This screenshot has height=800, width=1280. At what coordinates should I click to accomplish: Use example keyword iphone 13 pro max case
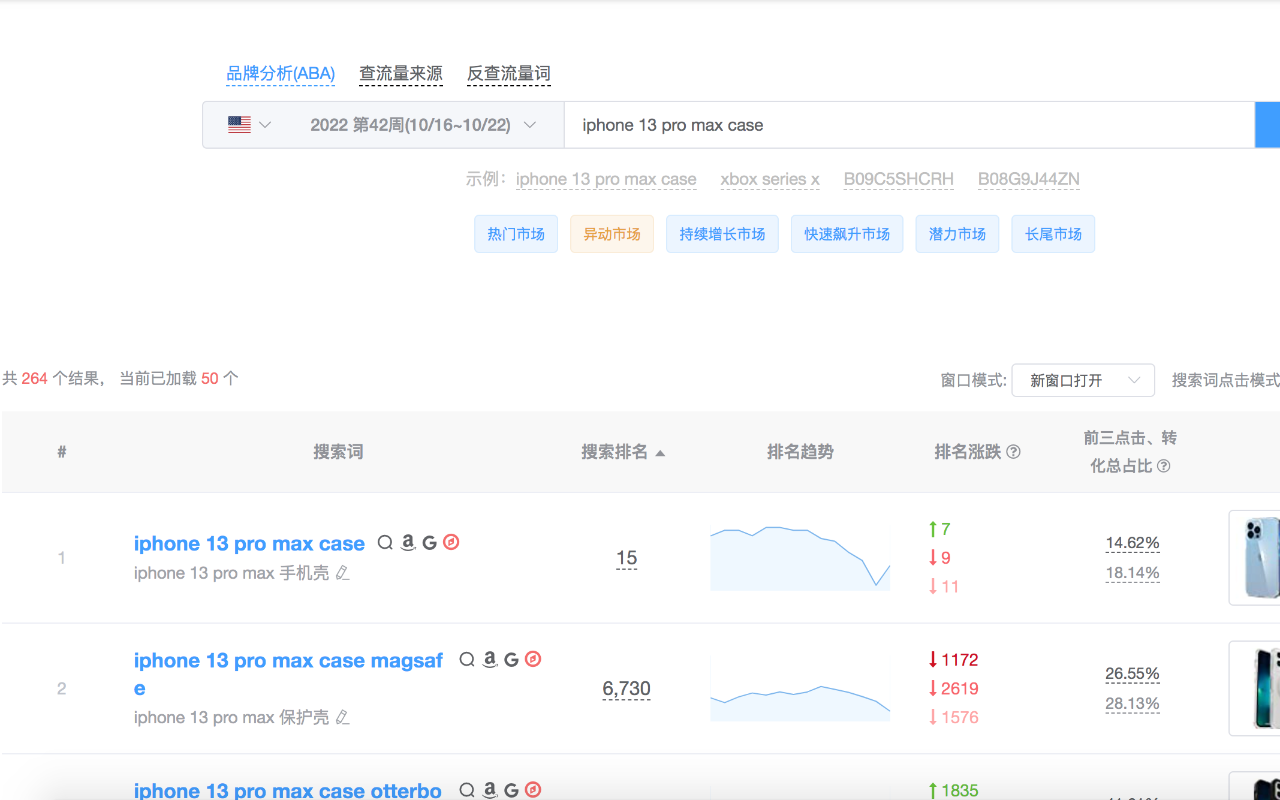(x=606, y=179)
